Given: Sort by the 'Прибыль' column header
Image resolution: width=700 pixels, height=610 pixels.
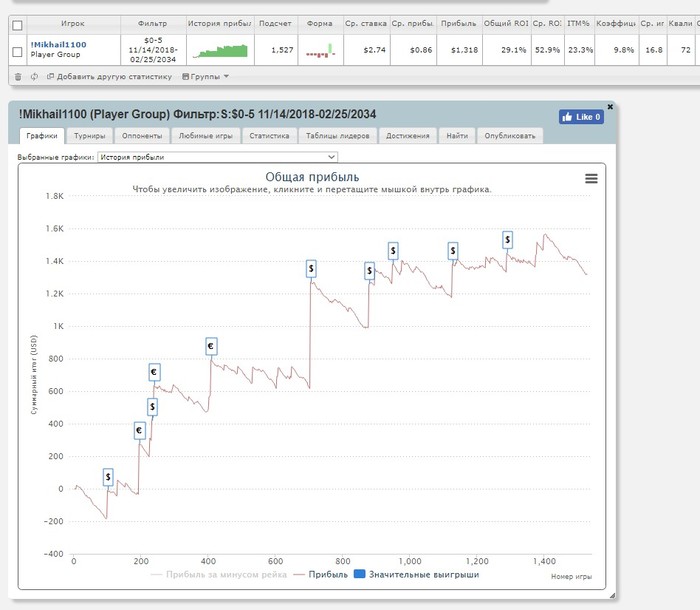Looking at the screenshot, I should (458, 24).
